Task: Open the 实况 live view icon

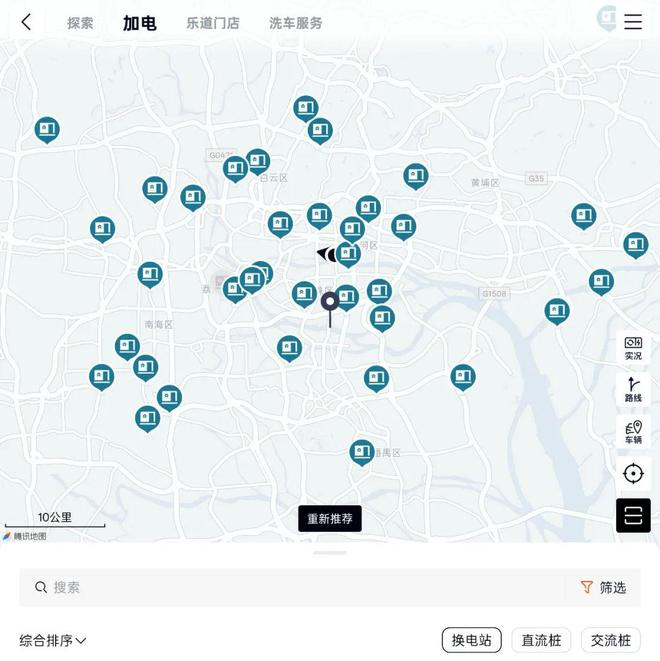Action: tap(633, 348)
